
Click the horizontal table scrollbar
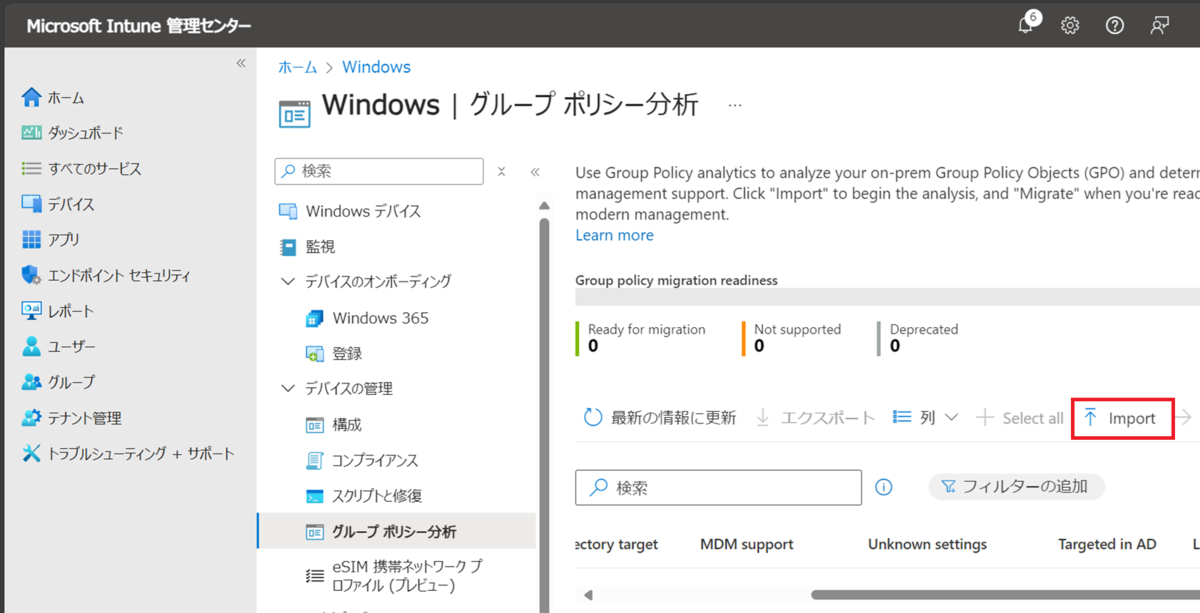tap(1005, 595)
